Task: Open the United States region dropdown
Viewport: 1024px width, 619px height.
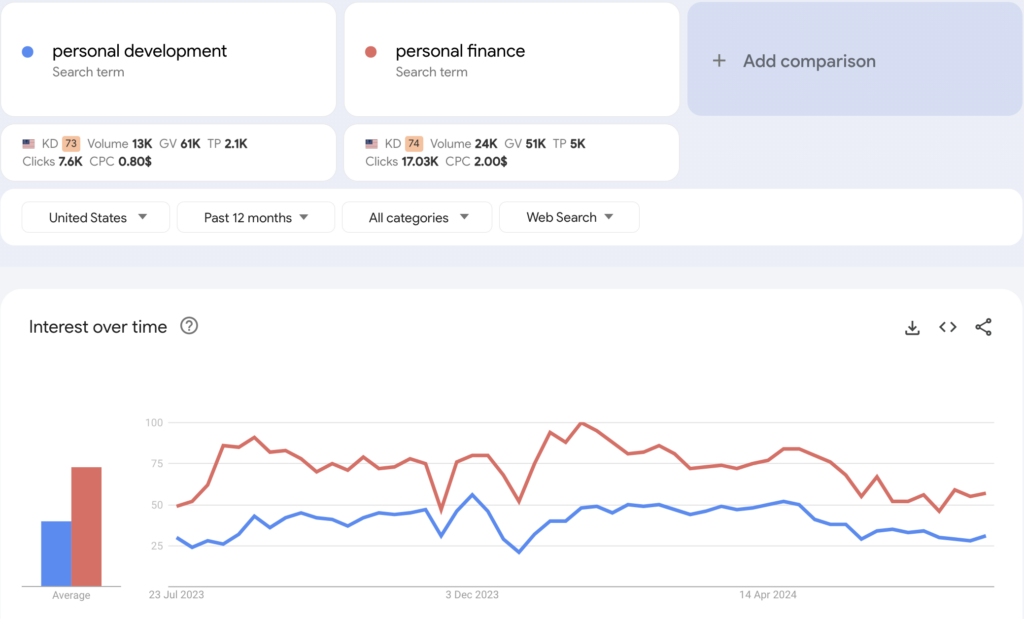Action: coord(95,216)
